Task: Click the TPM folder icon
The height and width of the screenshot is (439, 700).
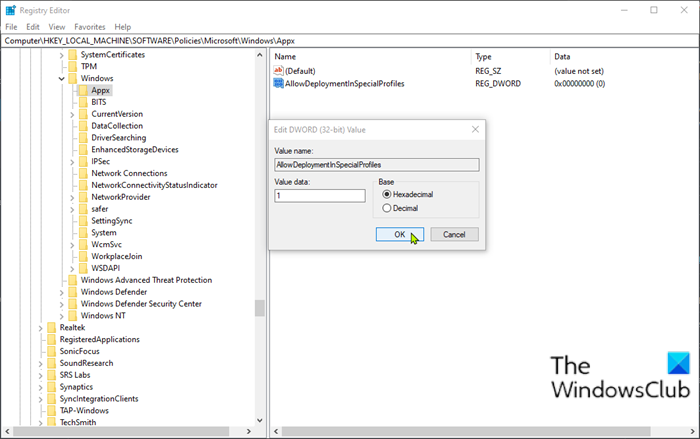Action: (73, 66)
